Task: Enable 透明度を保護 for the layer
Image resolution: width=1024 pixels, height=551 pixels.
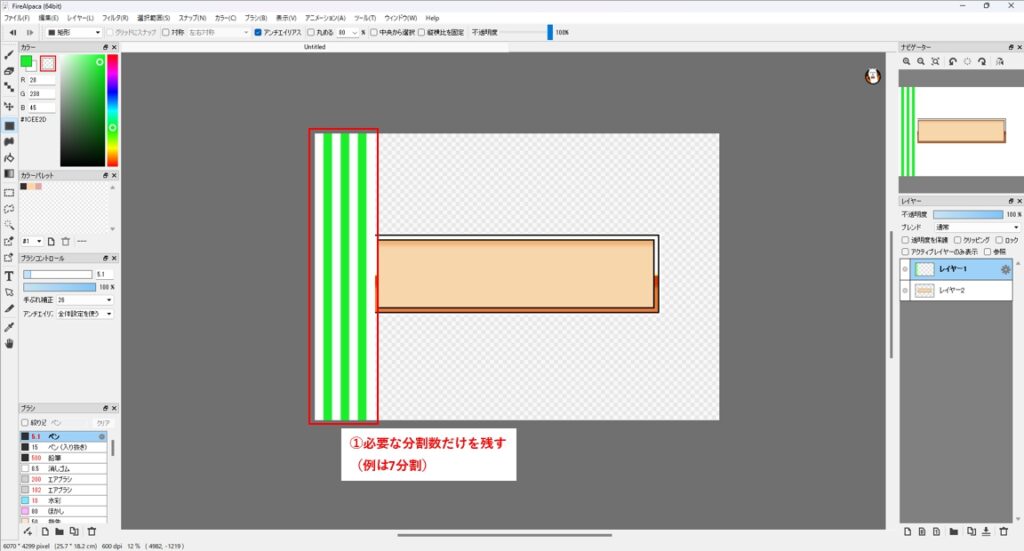Action: (x=906, y=240)
